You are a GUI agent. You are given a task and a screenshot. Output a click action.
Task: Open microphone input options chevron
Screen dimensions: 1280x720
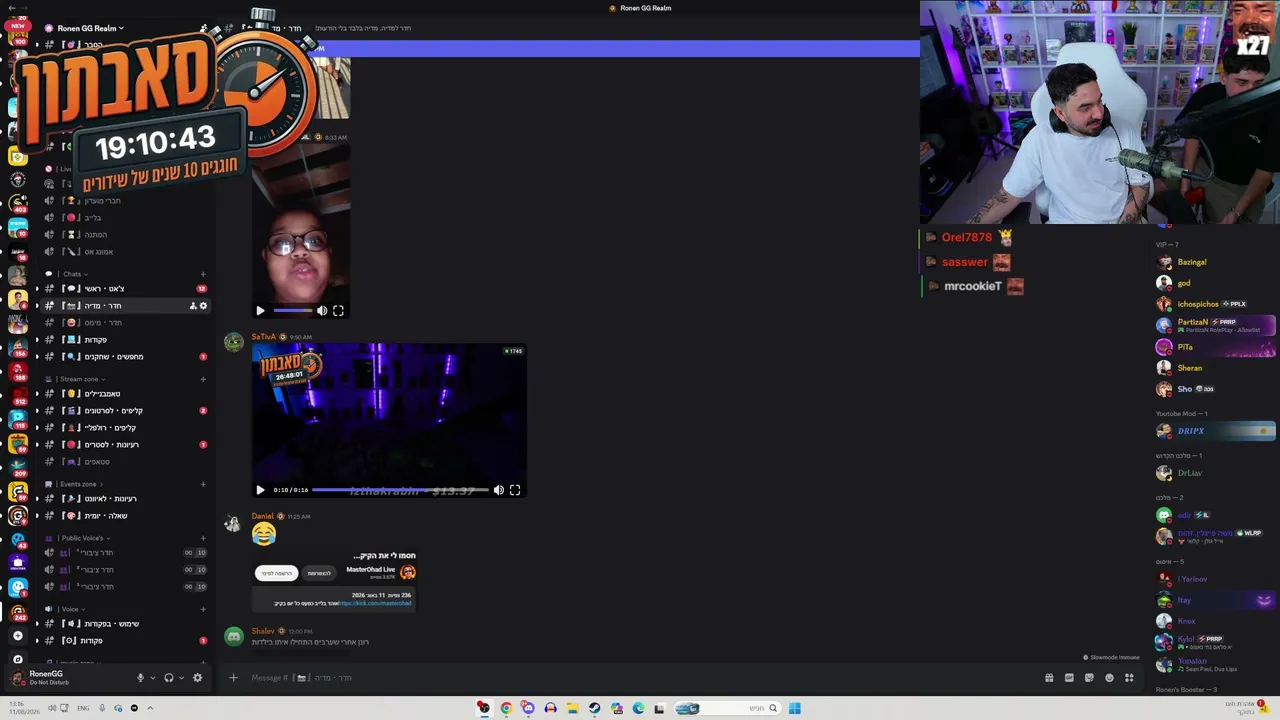coord(152,678)
